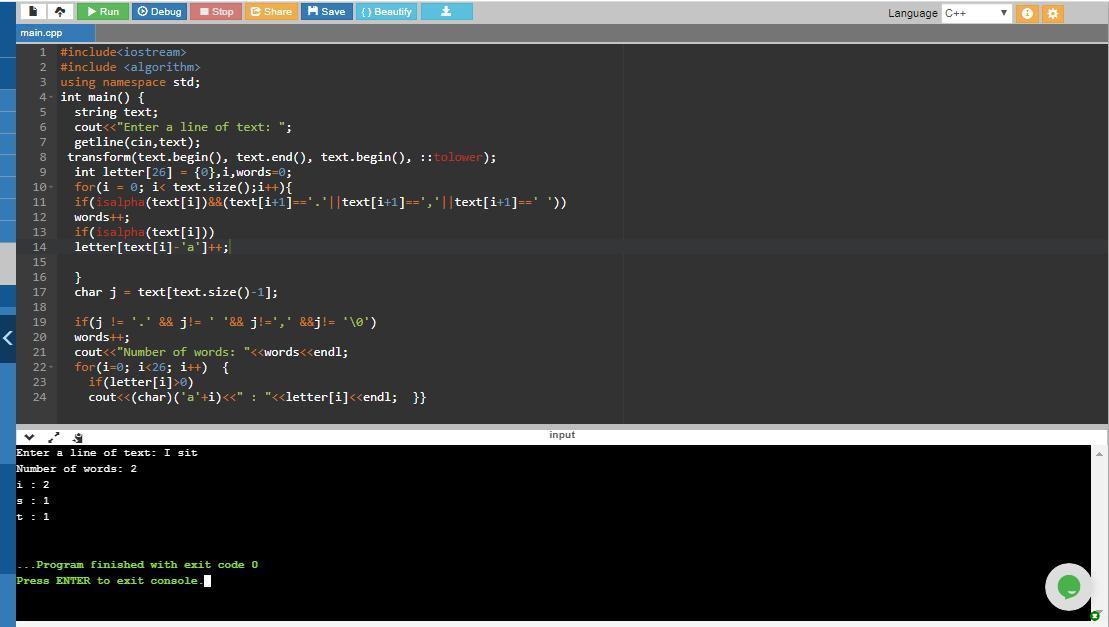Open the info icon next to Language
This screenshot has height=627, width=1109.
coord(1027,13)
